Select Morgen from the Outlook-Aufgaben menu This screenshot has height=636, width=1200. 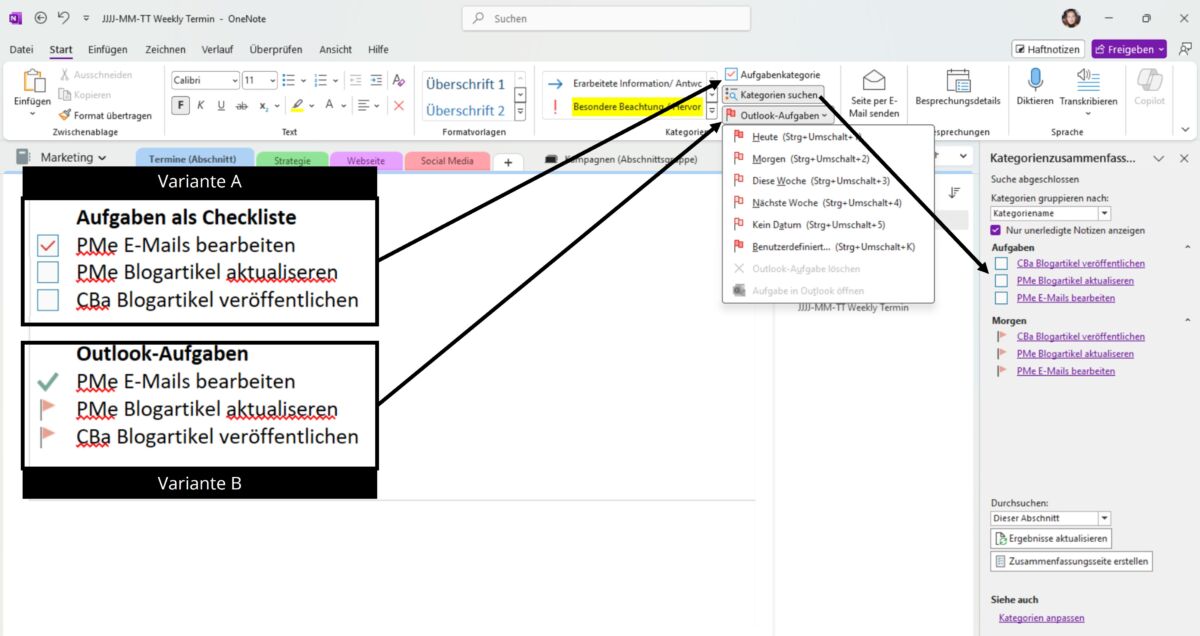click(770, 158)
